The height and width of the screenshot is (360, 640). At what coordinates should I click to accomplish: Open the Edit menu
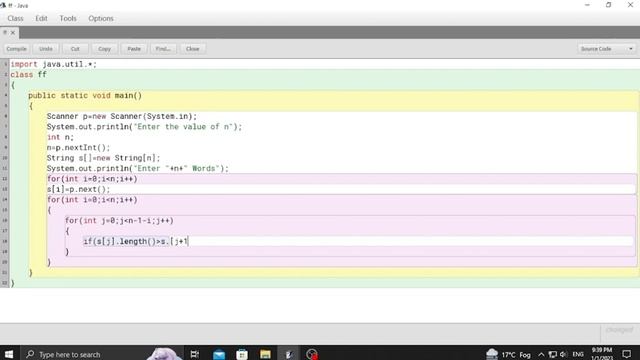pos(41,18)
